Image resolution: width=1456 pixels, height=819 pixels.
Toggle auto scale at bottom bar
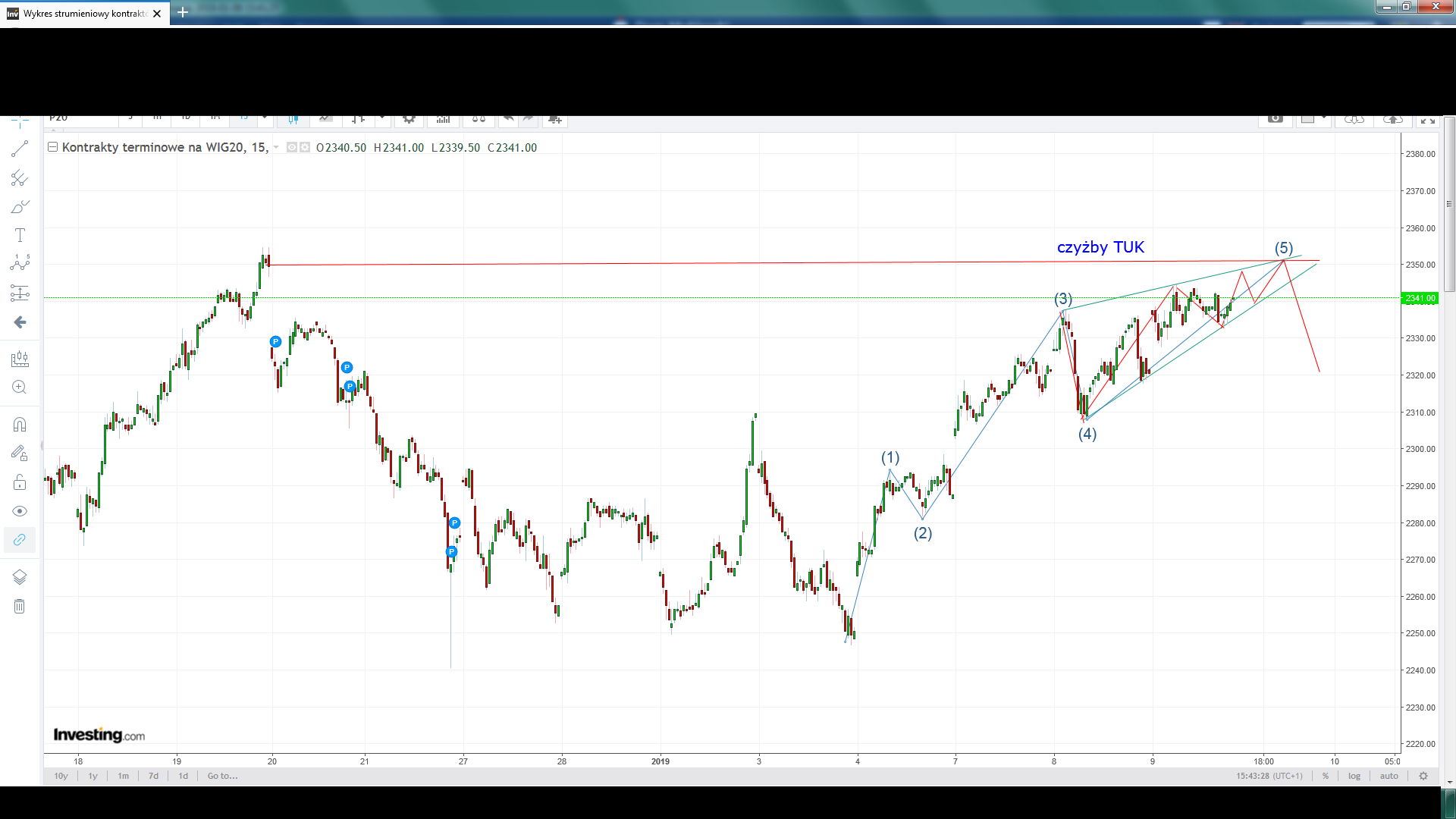click(x=1389, y=776)
